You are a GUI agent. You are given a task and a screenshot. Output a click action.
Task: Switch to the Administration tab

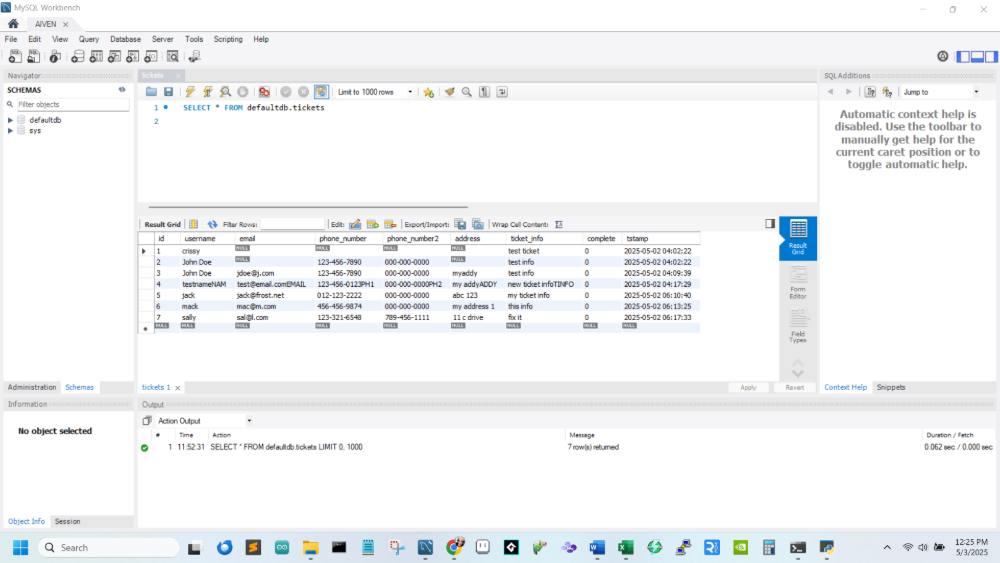pos(32,387)
